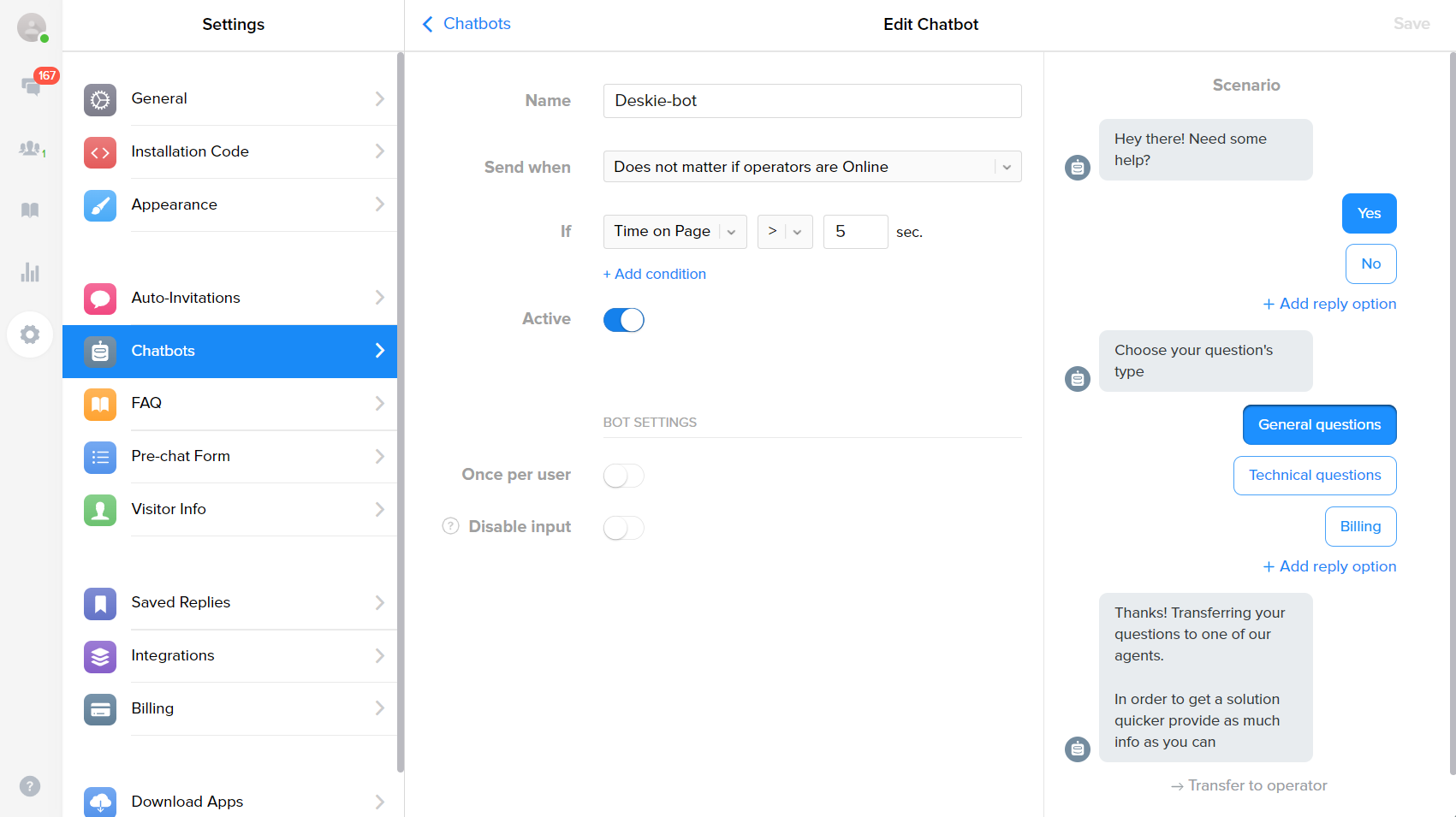Click the Download Apps cloud icon

coord(100,802)
